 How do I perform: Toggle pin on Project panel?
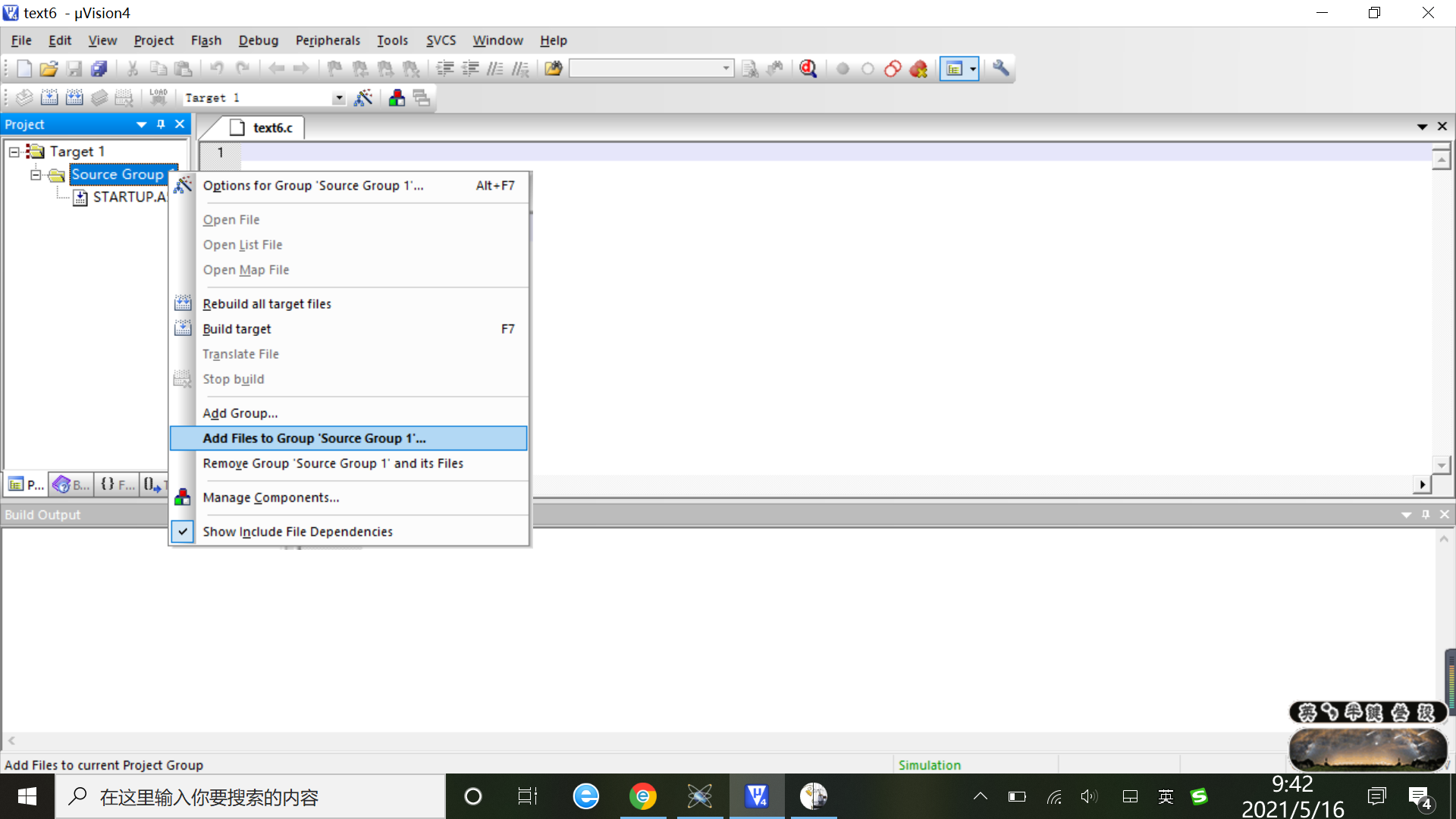[161, 124]
